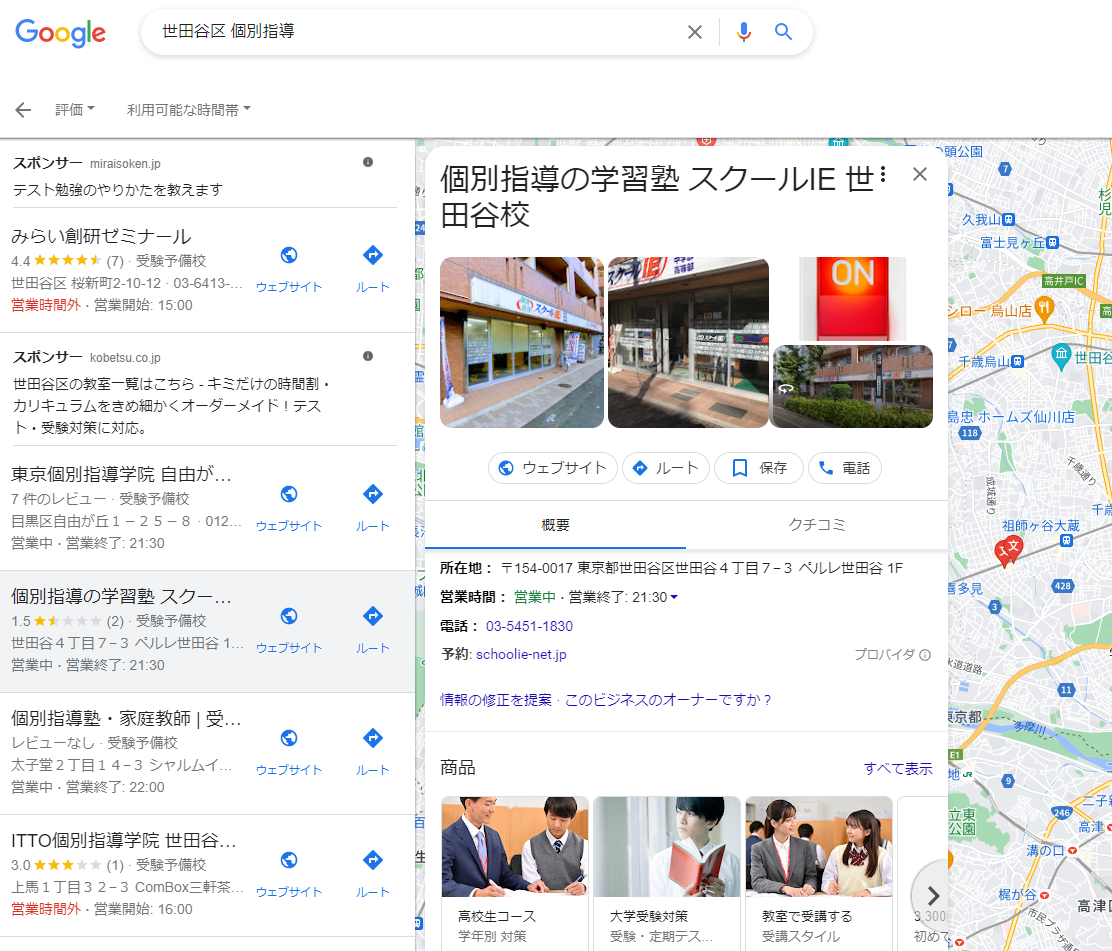Switch to the 概要 tab
Viewport: 1112px width, 951px height.
click(555, 525)
